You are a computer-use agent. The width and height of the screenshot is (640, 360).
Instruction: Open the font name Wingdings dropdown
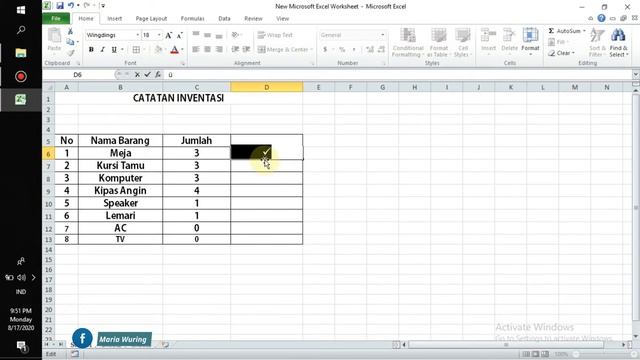tap(138, 35)
